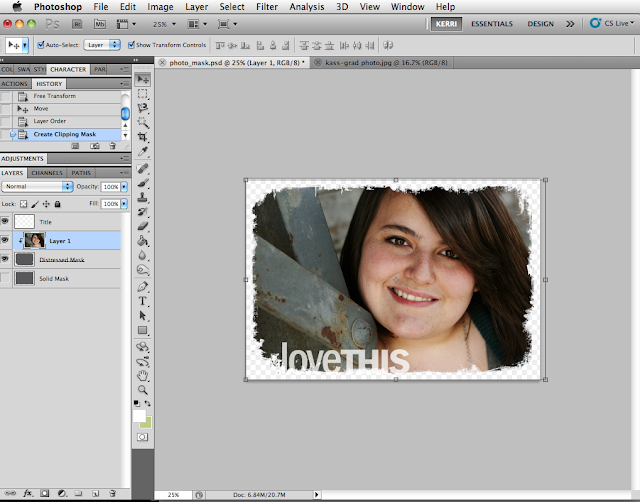
Task: Activate the Rectangular Marquee tool
Action: point(143,92)
